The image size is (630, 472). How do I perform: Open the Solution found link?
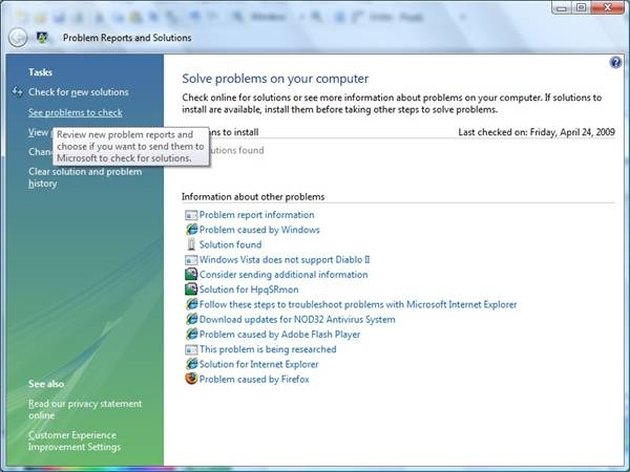click(231, 245)
